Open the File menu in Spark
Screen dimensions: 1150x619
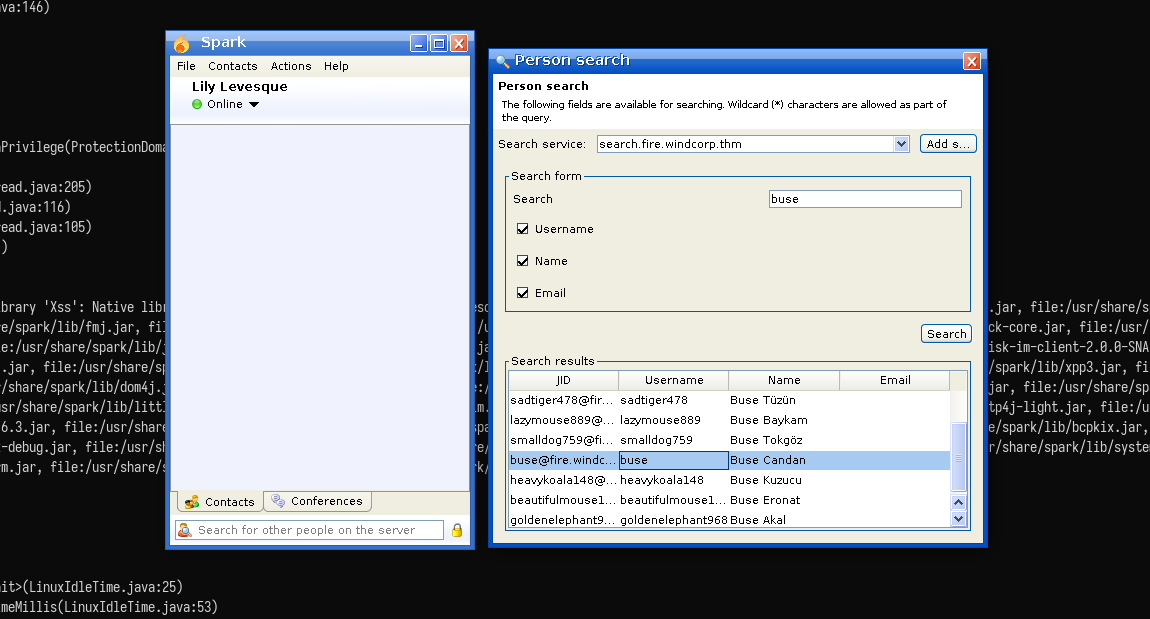pyautogui.click(x=186, y=66)
